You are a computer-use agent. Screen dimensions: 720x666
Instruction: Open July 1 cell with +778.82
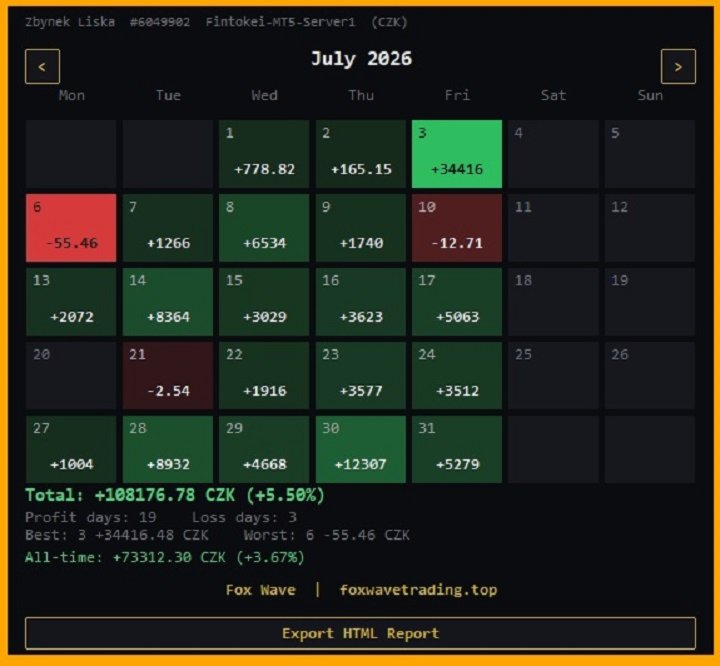[x=264, y=154]
